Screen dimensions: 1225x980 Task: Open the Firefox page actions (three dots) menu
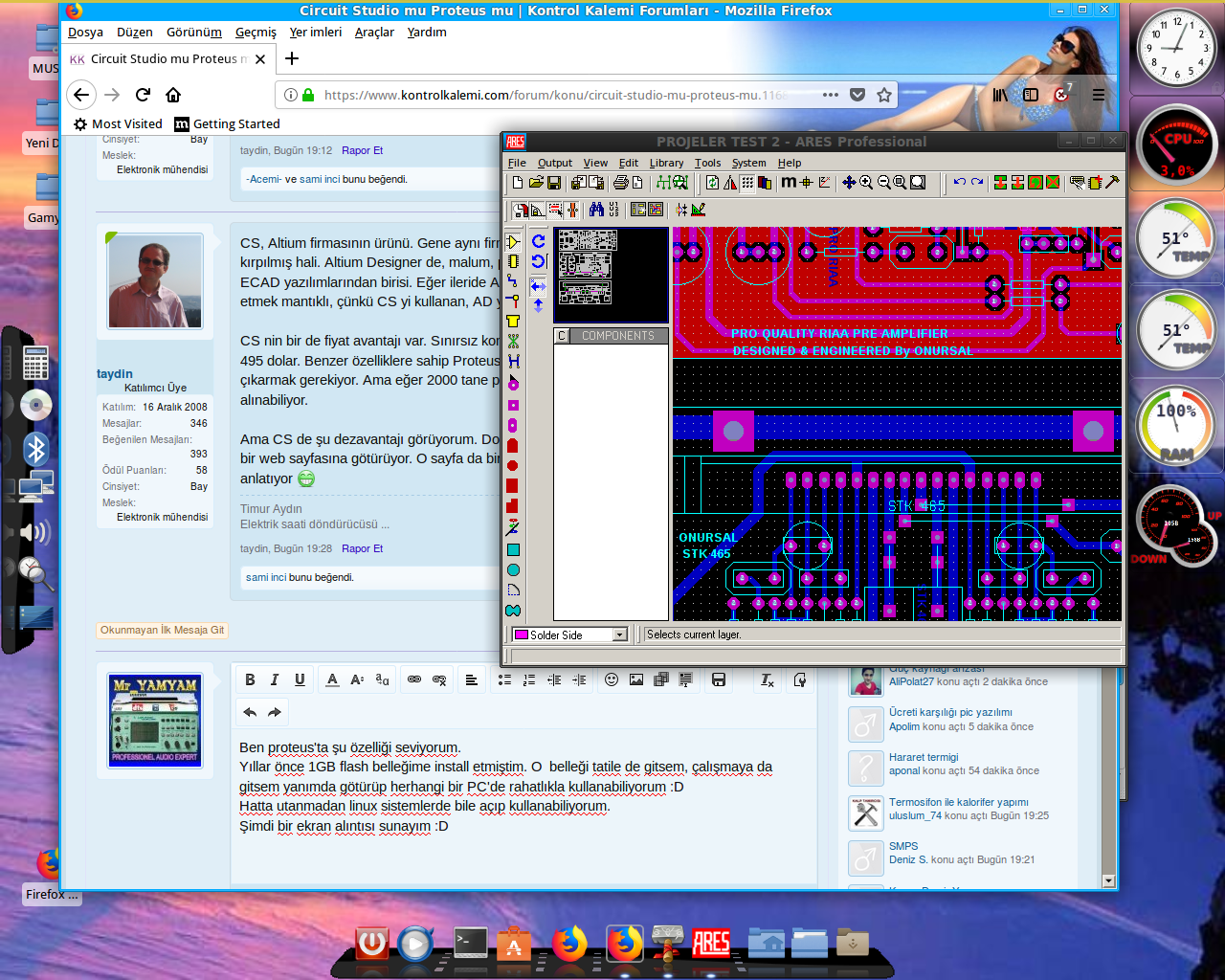[x=831, y=95]
